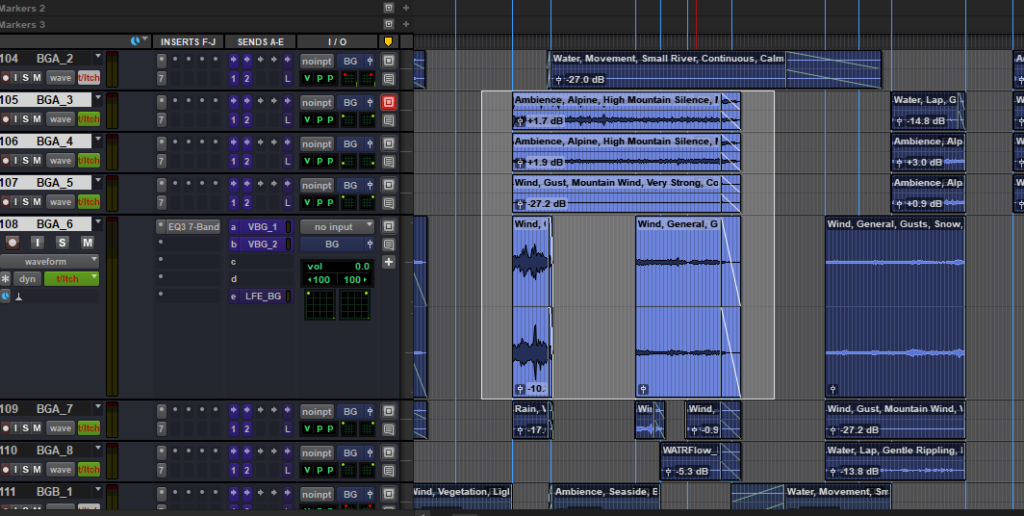This screenshot has height=516, width=1024.
Task: Click the SENDS A-E column header
Action: coord(261,42)
